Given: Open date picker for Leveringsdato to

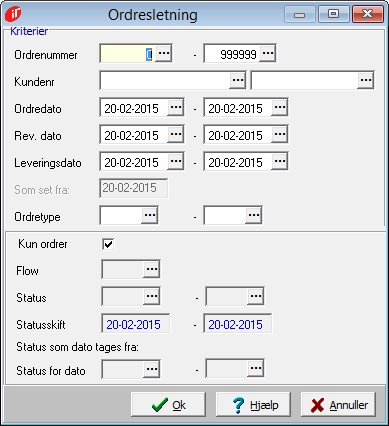Looking at the screenshot, I should point(279,161).
